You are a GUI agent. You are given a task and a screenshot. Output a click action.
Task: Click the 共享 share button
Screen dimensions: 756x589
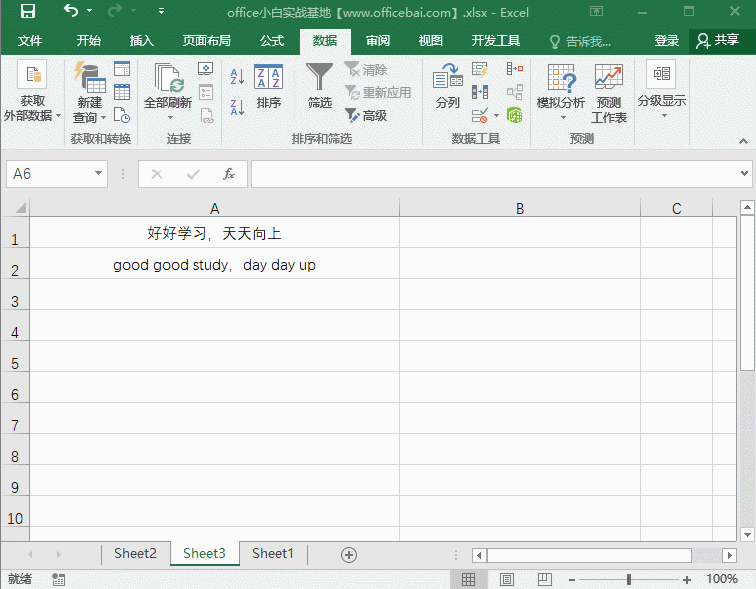(x=718, y=40)
